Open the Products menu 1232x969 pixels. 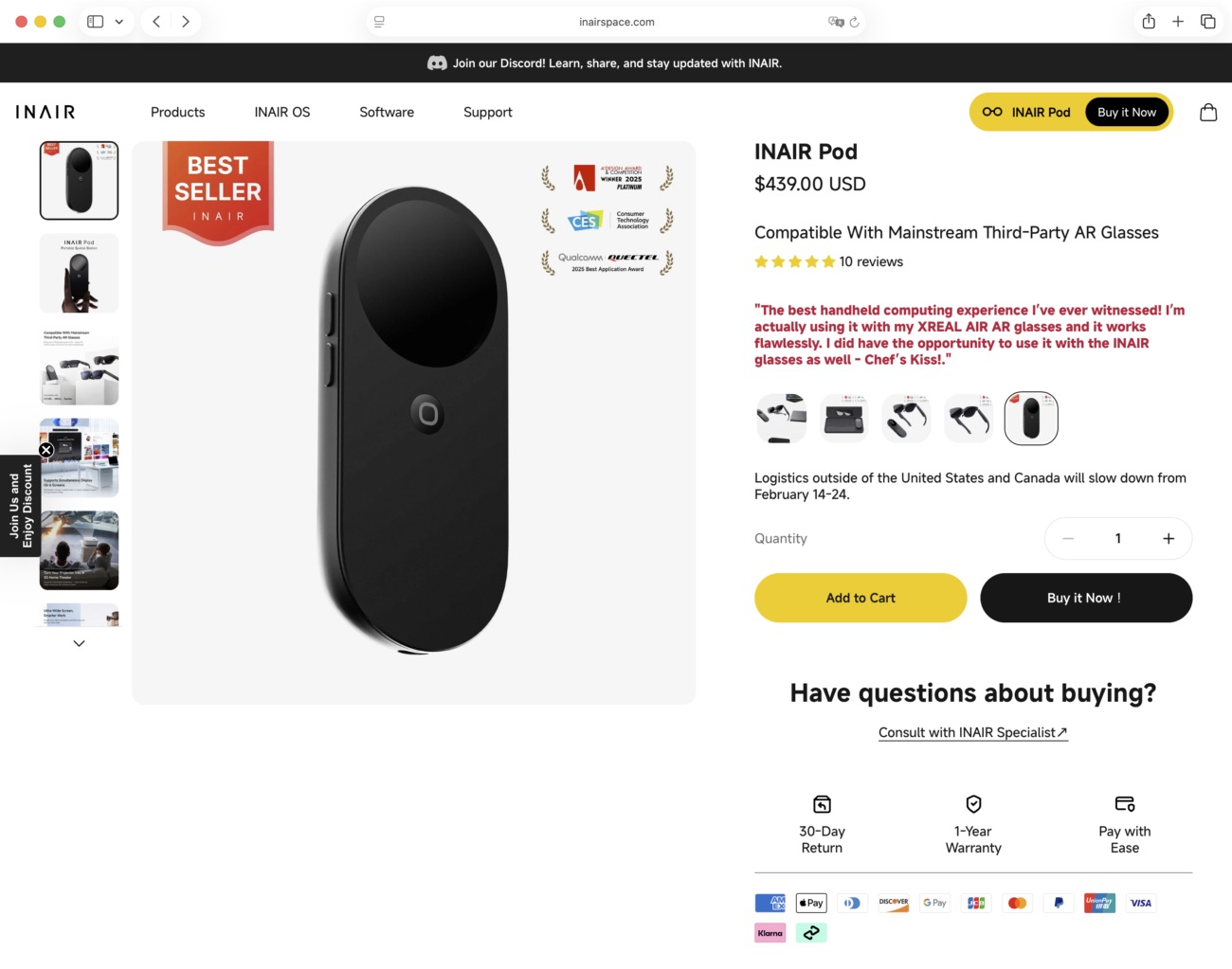pyautogui.click(x=177, y=112)
